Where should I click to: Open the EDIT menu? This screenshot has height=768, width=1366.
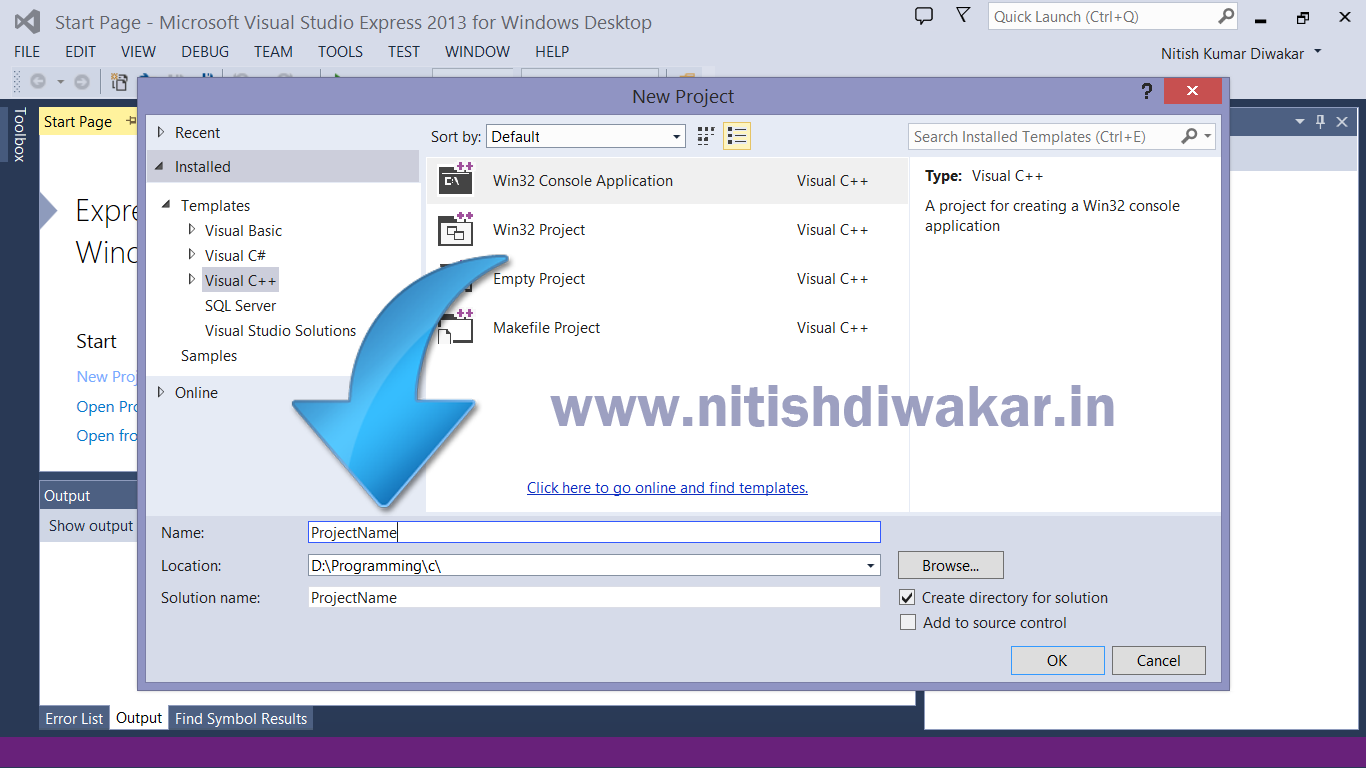(x=80, y=52)
